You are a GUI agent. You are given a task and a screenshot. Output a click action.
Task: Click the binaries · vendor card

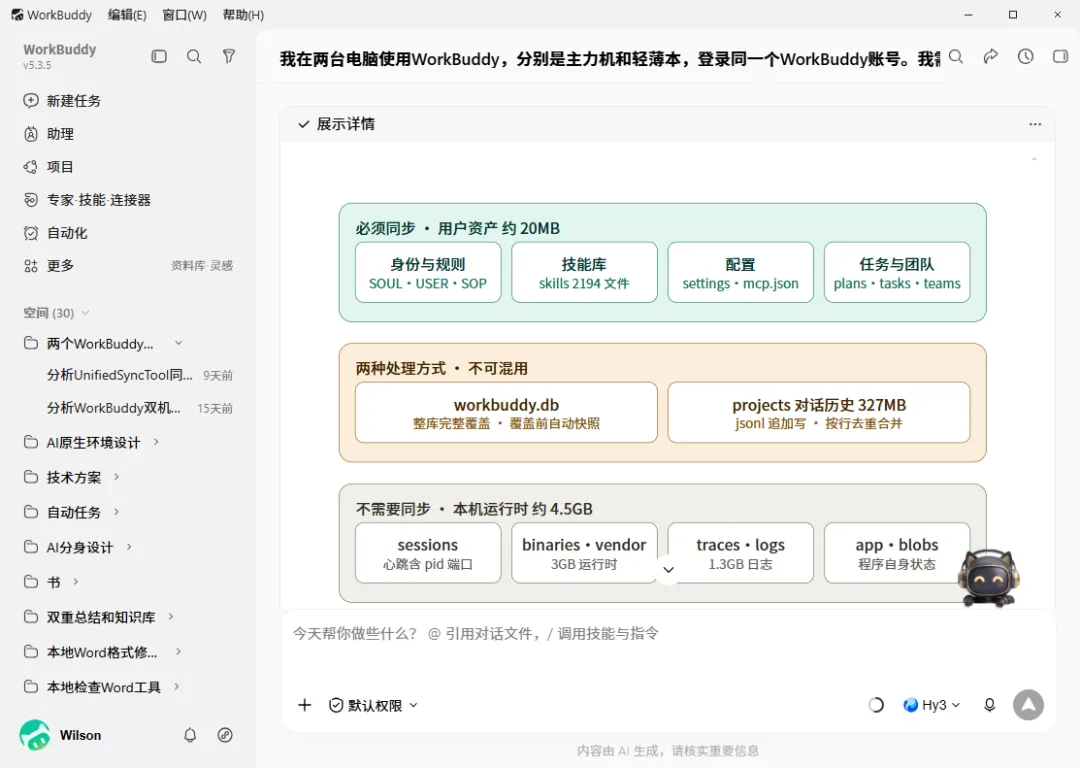(584, 553)
